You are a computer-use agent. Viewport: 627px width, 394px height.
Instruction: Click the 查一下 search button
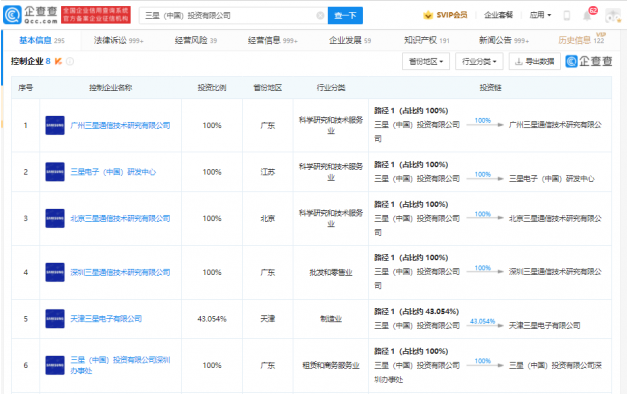coord(345,16)
